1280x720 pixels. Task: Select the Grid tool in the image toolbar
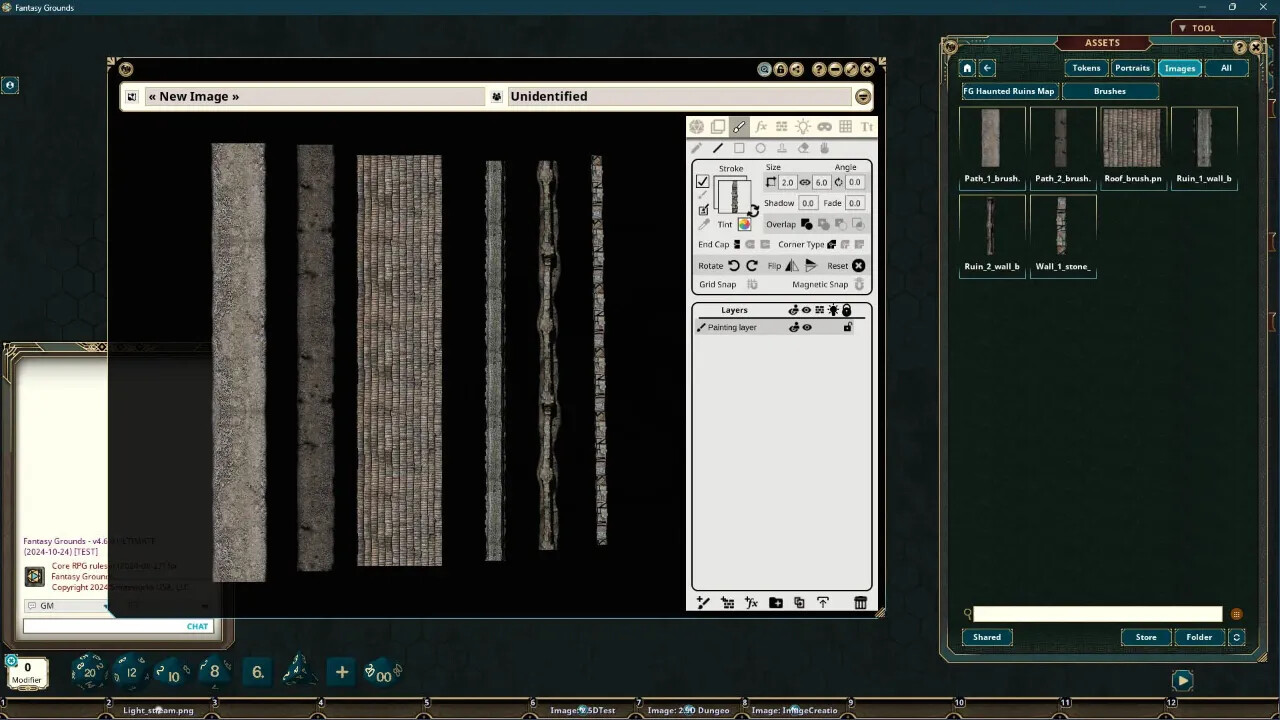point(845,127)
